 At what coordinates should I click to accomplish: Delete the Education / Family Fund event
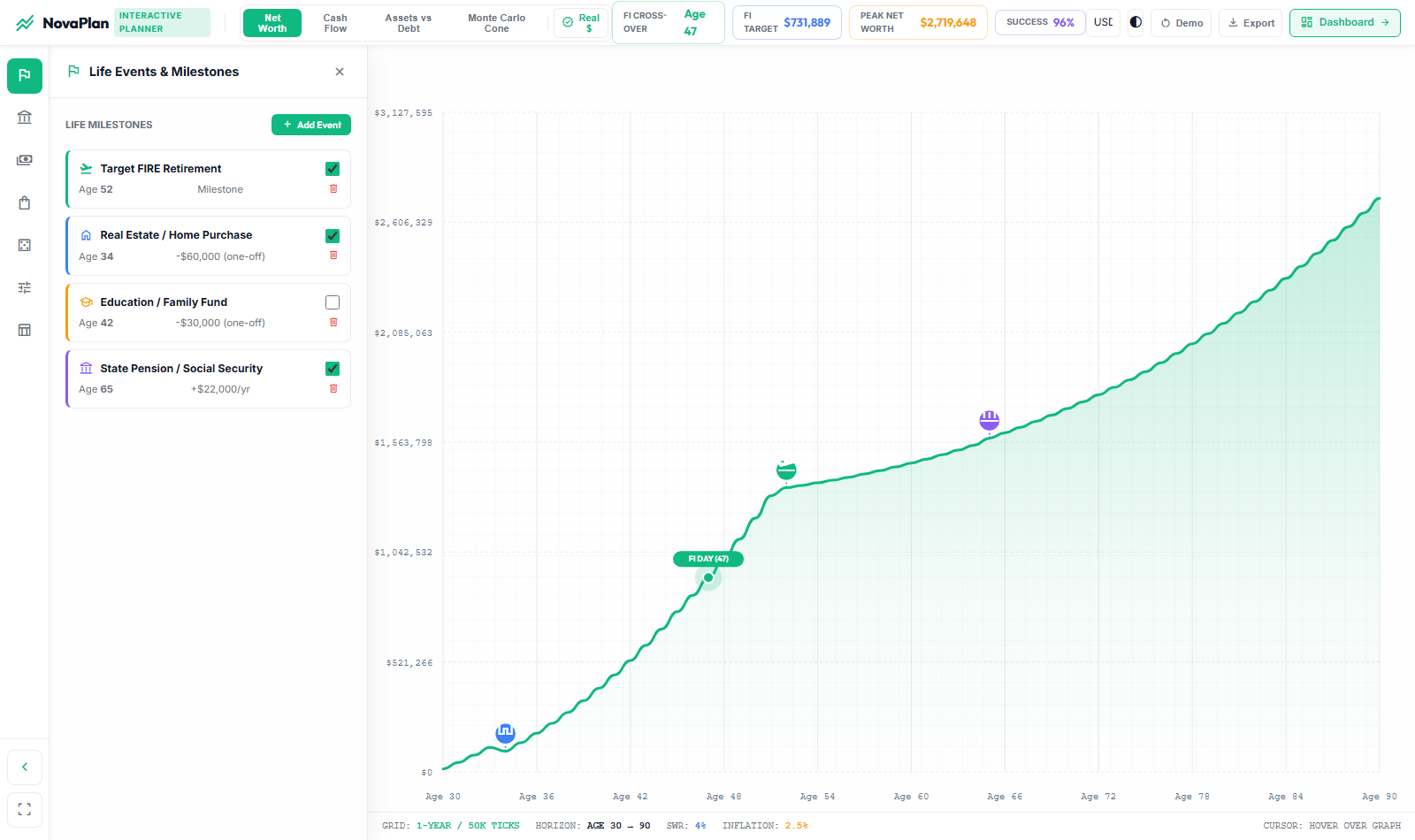pyautogui.click(x=333, y=322)
